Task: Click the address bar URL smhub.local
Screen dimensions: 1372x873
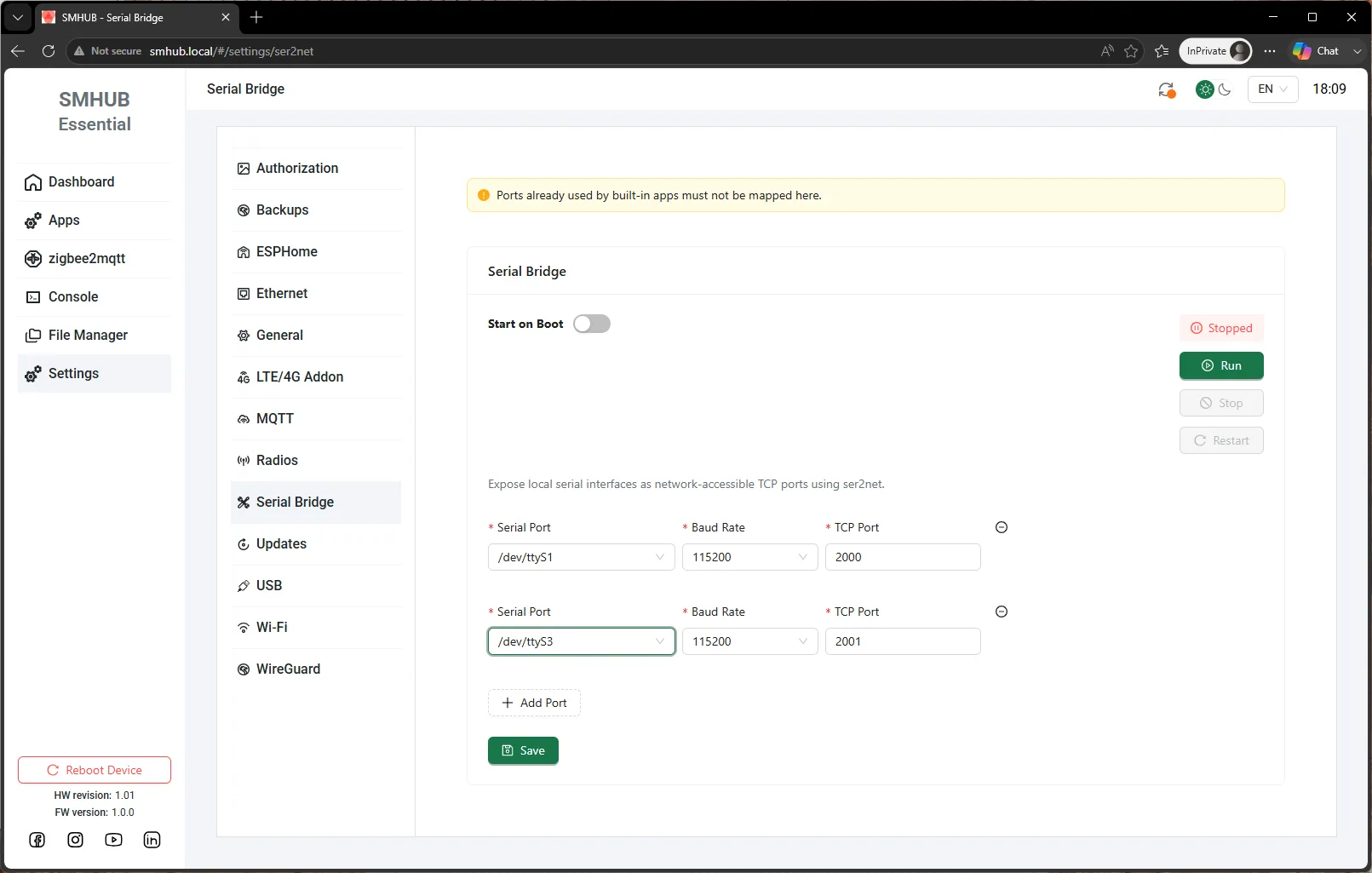Action: coord(232,51)
